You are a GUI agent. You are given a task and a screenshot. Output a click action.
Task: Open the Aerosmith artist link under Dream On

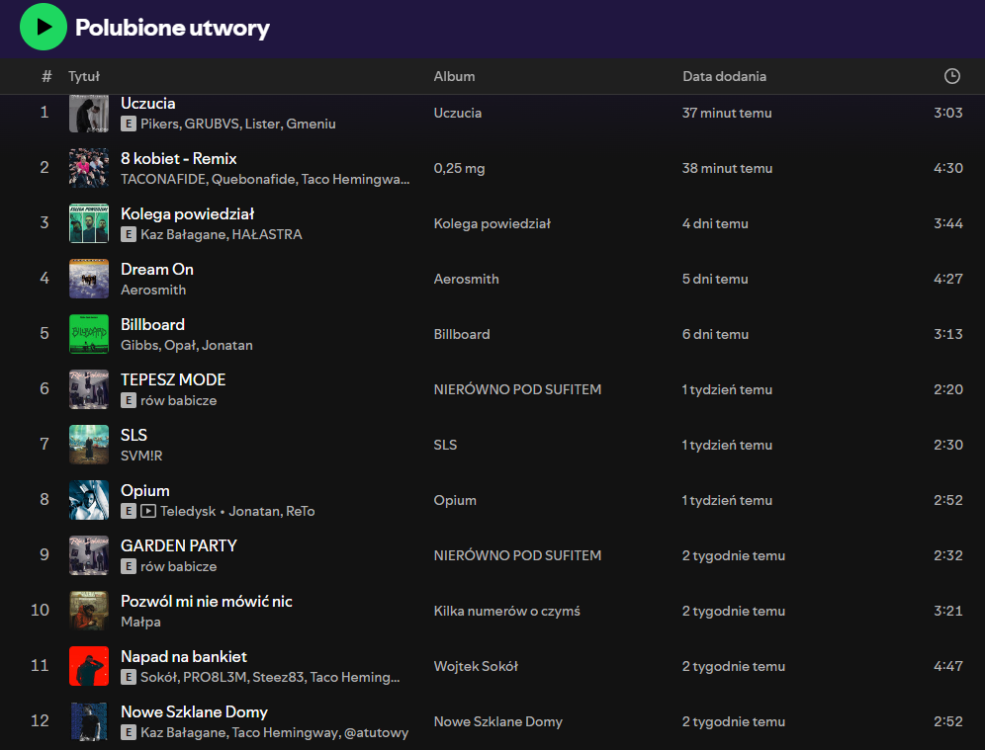pos(153,290)
